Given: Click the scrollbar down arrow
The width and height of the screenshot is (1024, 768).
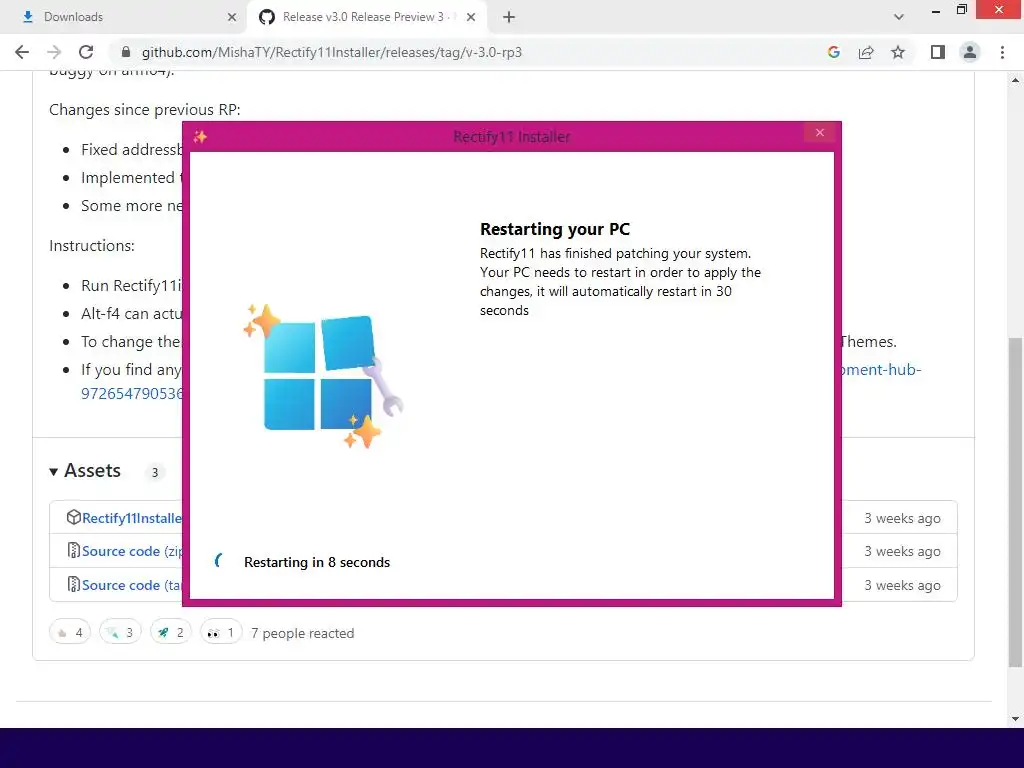Looking at the screenshot, I should click(x=1015, y=719).
